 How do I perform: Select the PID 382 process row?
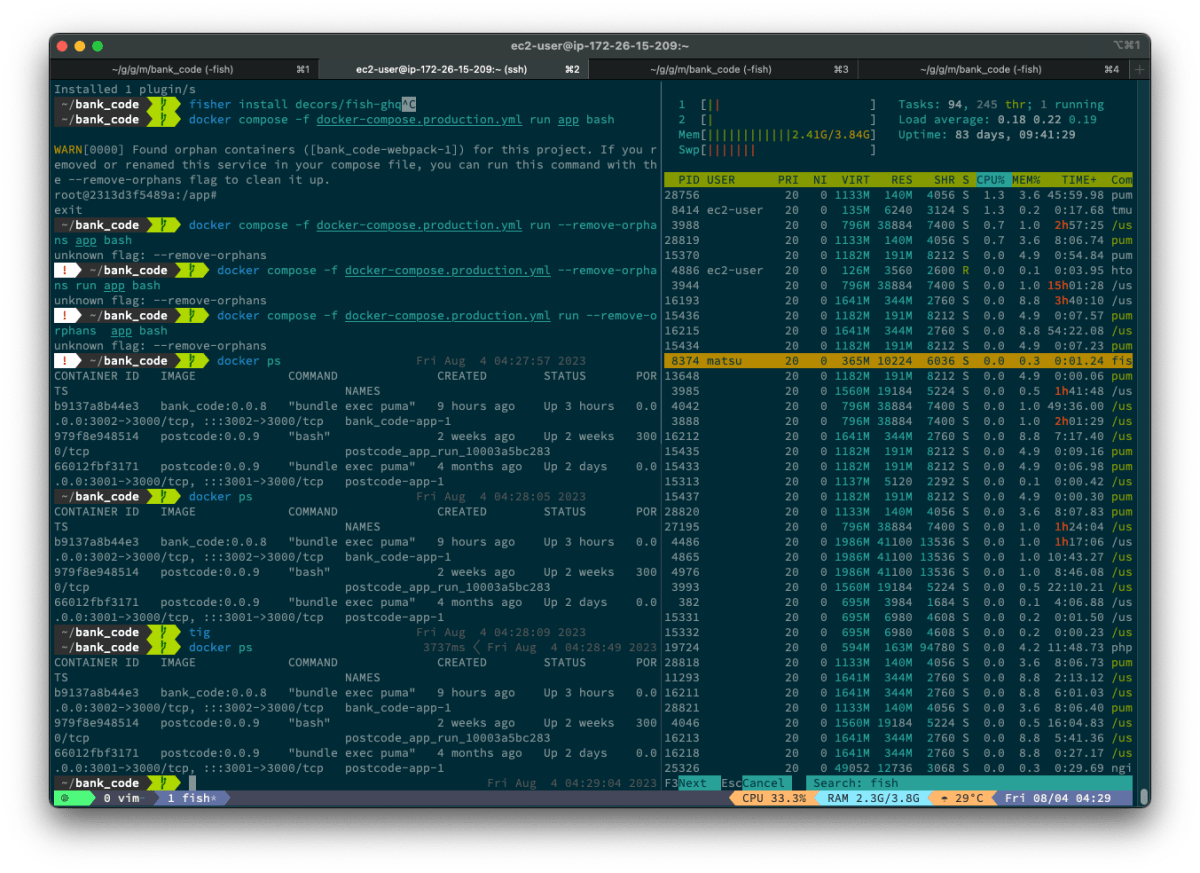[898, 602]
